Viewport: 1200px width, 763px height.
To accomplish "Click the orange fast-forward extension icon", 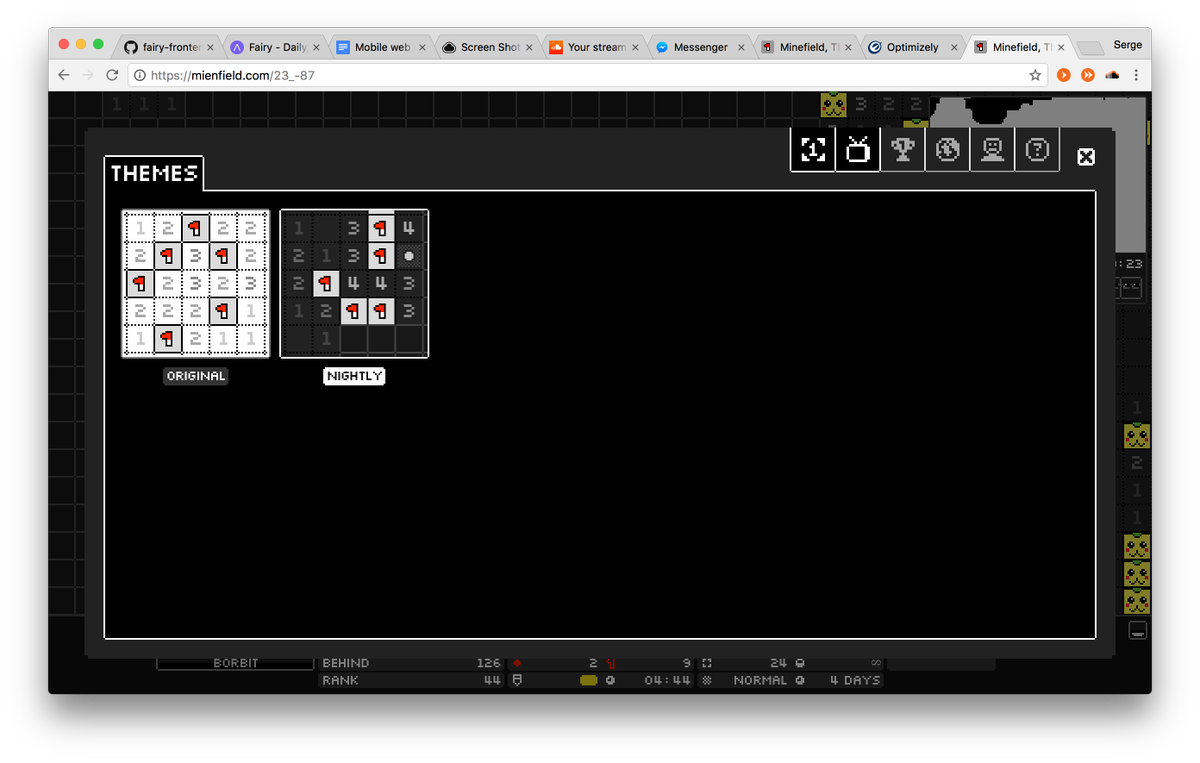I will click(x=1088, y=75).
